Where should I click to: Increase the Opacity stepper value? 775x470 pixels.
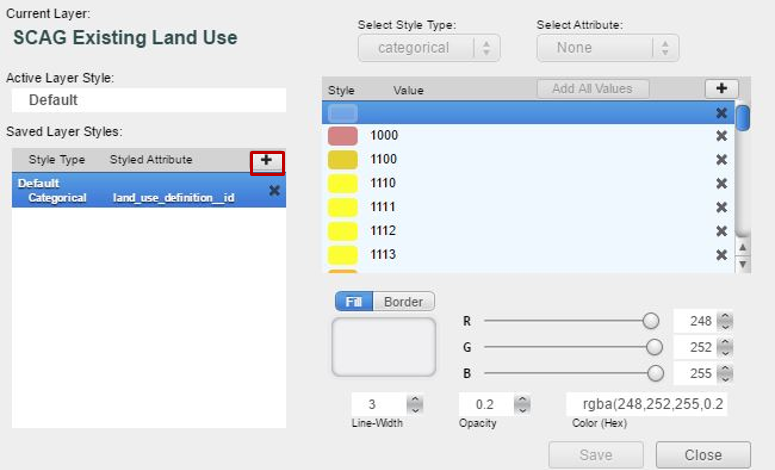(x=522, y=400)
